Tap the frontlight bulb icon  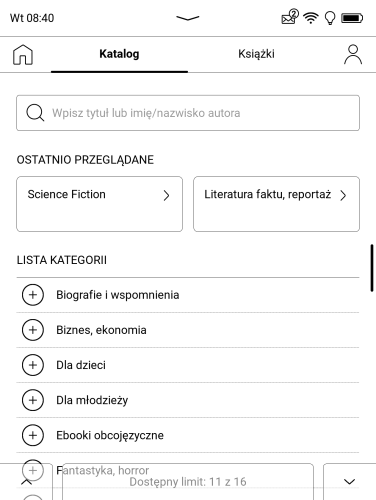(330, 18)
